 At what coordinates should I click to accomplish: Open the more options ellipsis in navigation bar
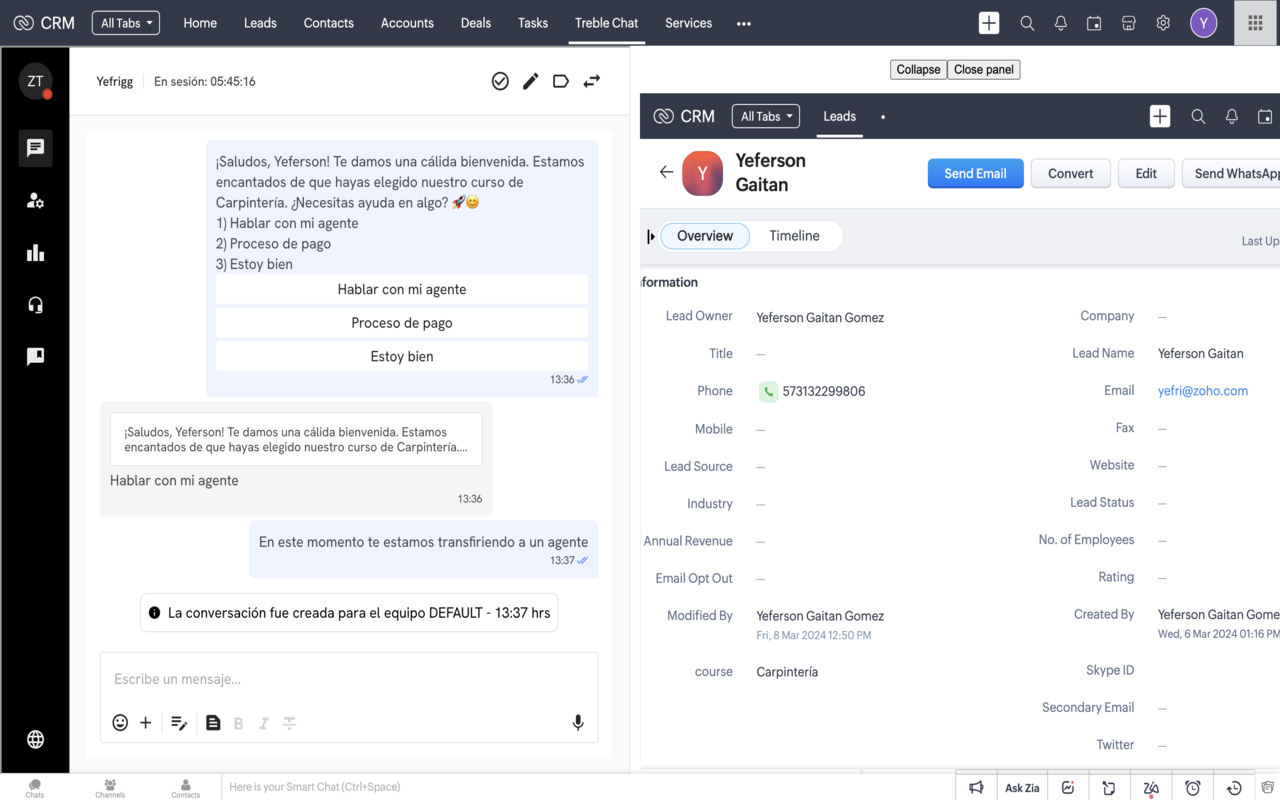pyautogui.click(x=743, y=23)
